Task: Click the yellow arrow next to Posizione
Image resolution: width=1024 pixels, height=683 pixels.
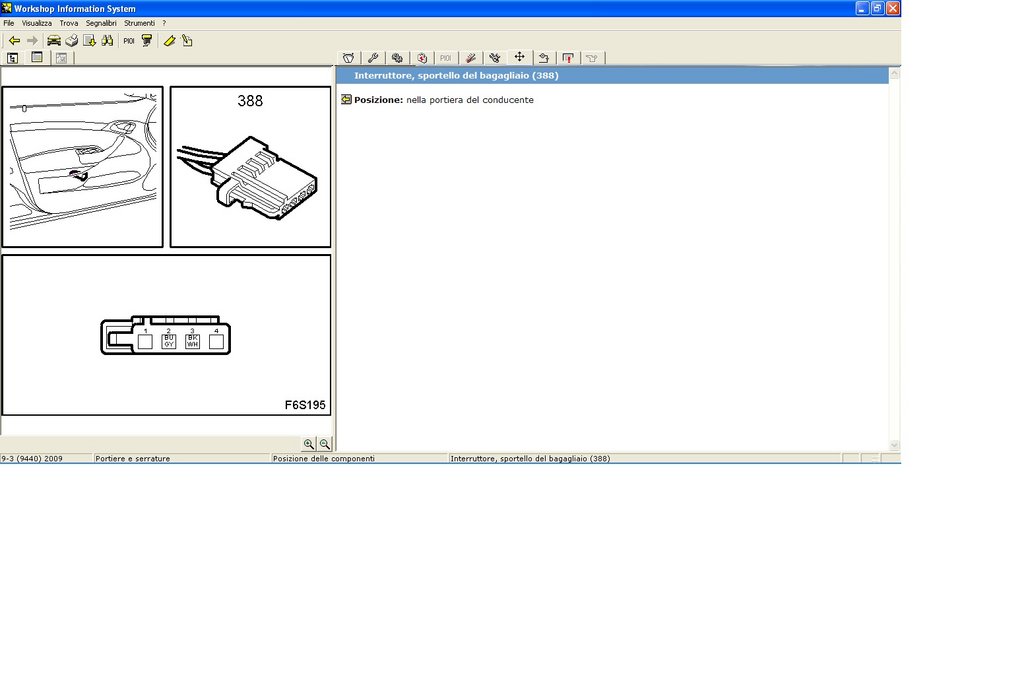Action: (x=347, y=100)
